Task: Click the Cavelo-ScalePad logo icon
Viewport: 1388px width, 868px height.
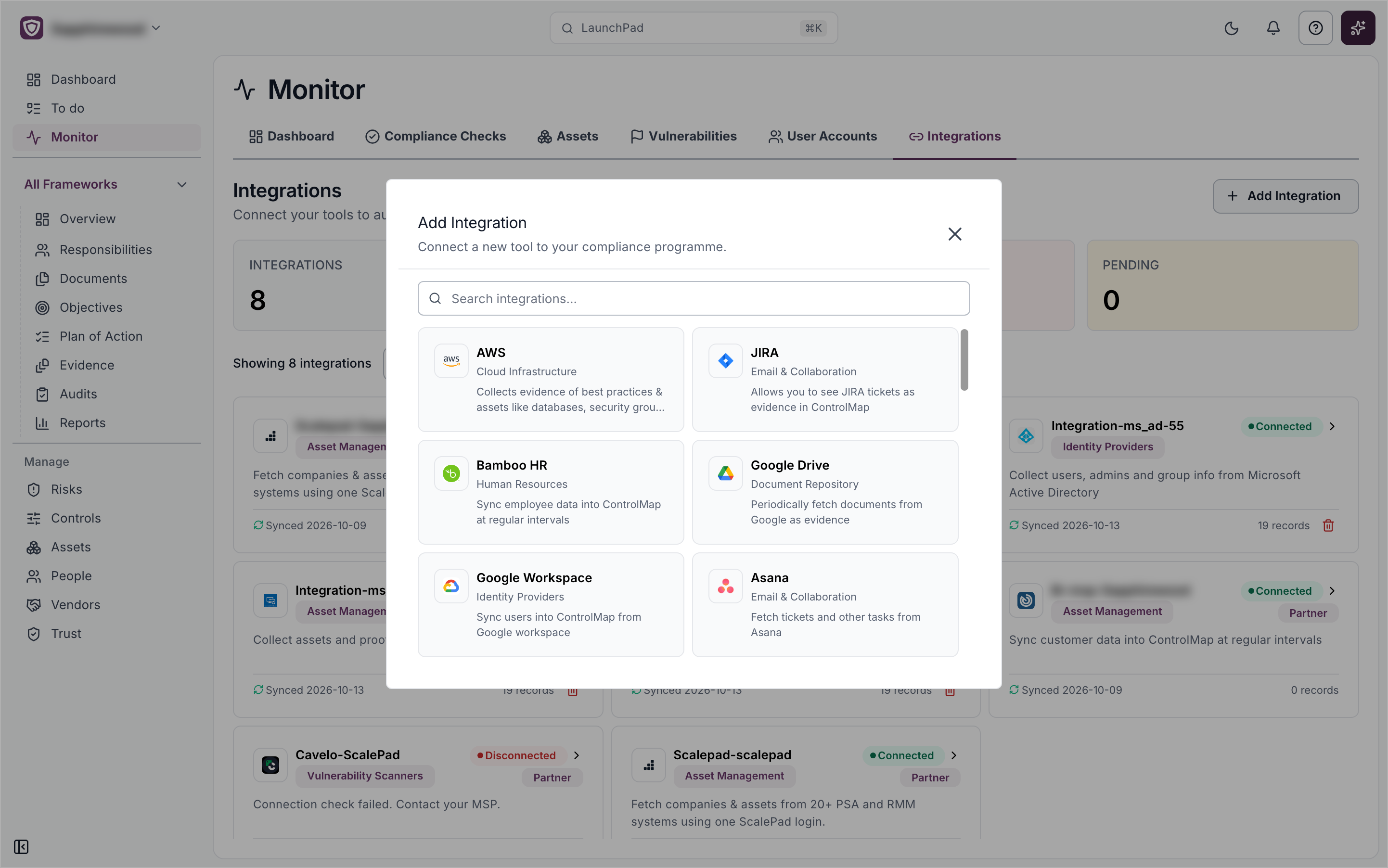Action: click(x=270, y=765)
